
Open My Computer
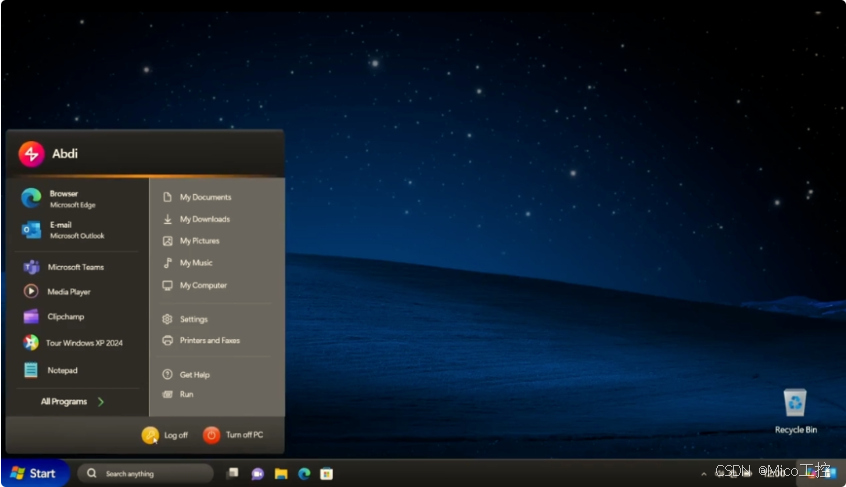pyautogui.click(x=195, y=285)
